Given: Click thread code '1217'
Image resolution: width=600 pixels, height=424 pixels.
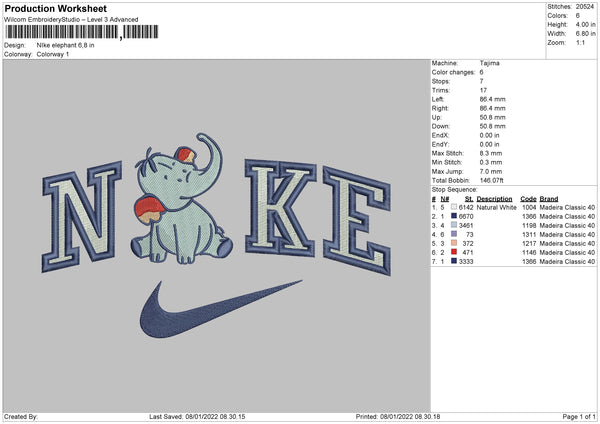Looking at the screenshot, I should pos(529,243).
